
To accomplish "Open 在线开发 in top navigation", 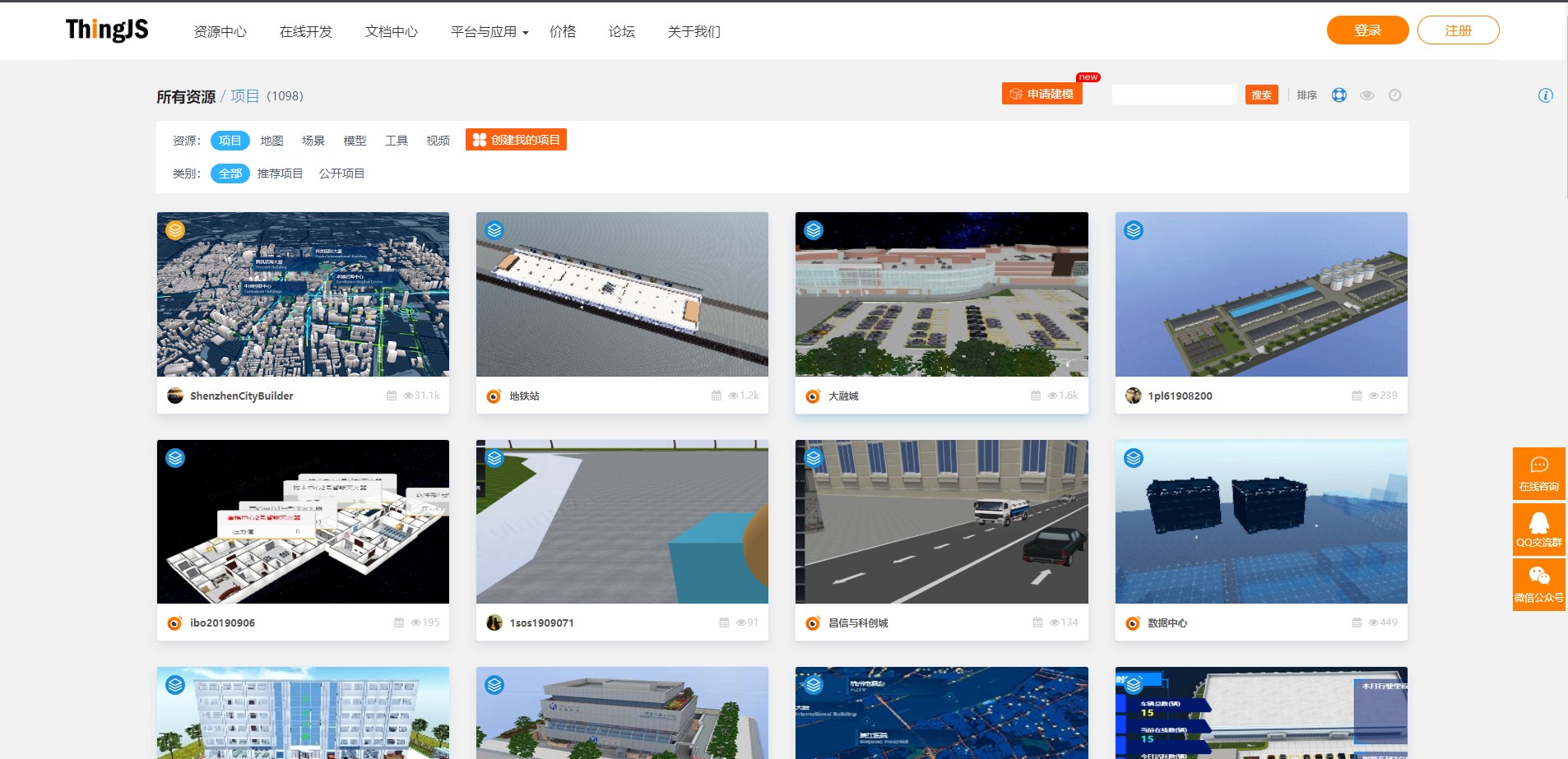I will click(x=306, y=31).
